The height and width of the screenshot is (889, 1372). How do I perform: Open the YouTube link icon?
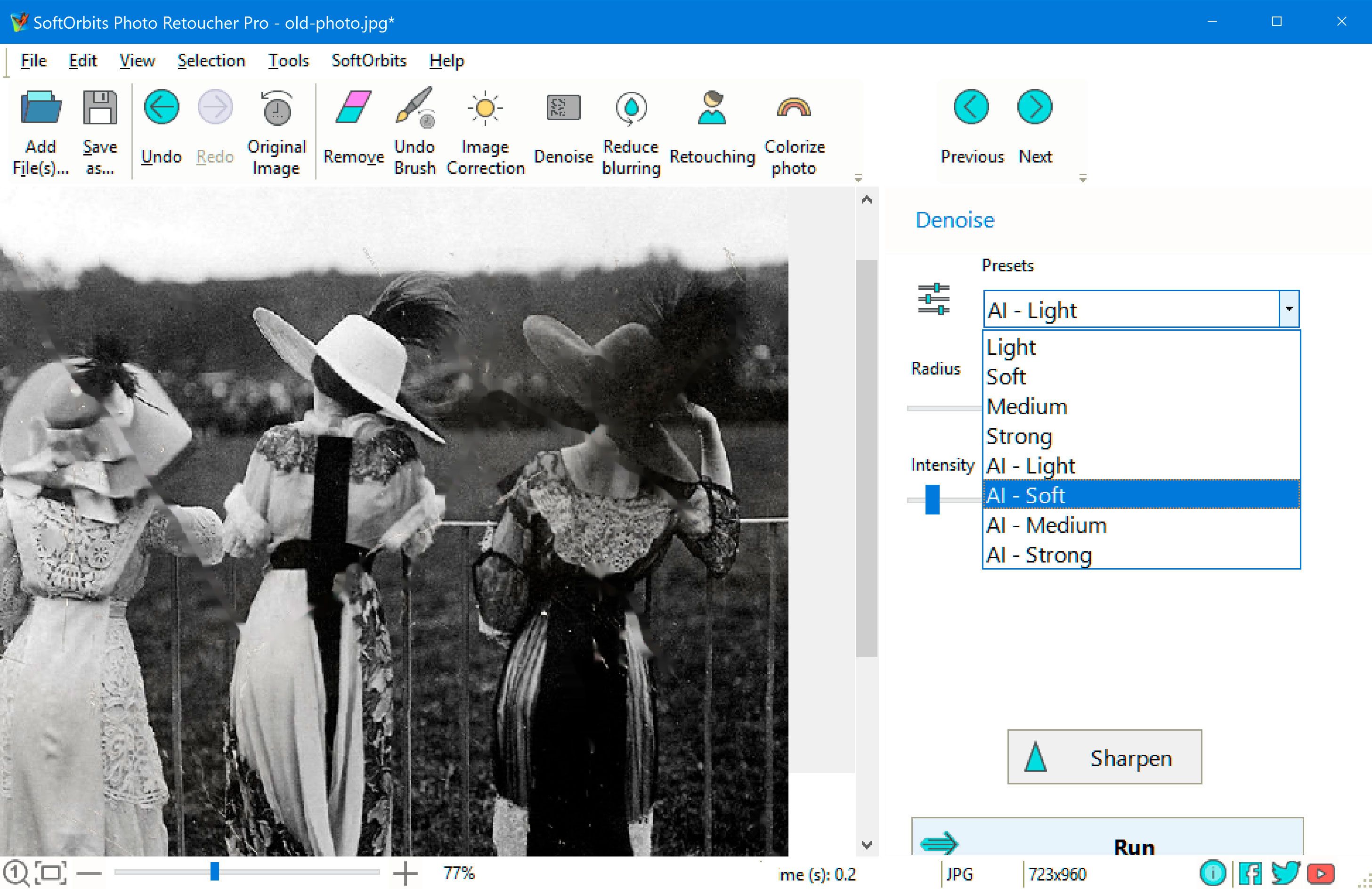1321,873
